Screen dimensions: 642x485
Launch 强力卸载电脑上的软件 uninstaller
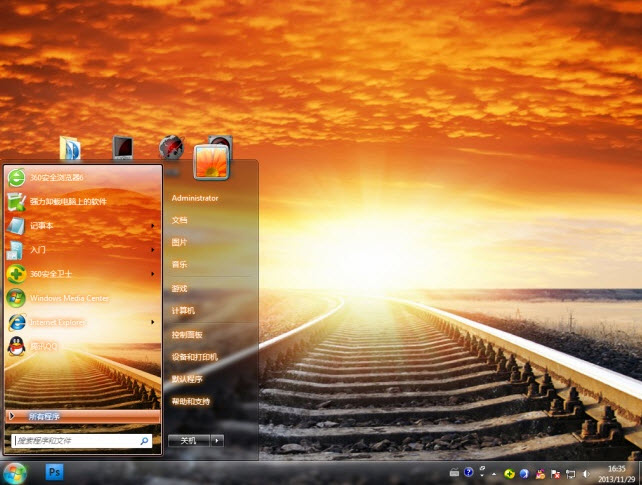point(82,201)
